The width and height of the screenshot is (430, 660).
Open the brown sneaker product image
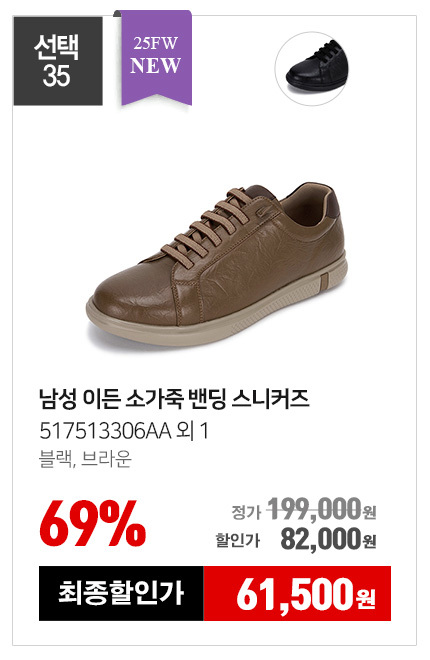pyautogui.click(x=217, y=265)
